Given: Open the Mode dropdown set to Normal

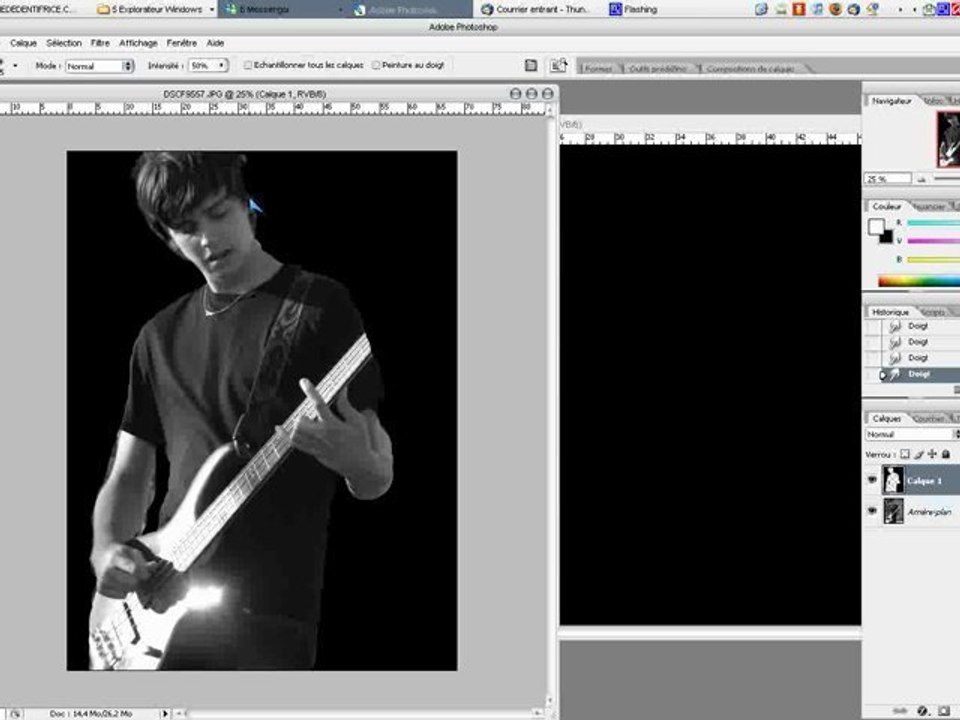Looking at the screenshot, I should [99, 66].
